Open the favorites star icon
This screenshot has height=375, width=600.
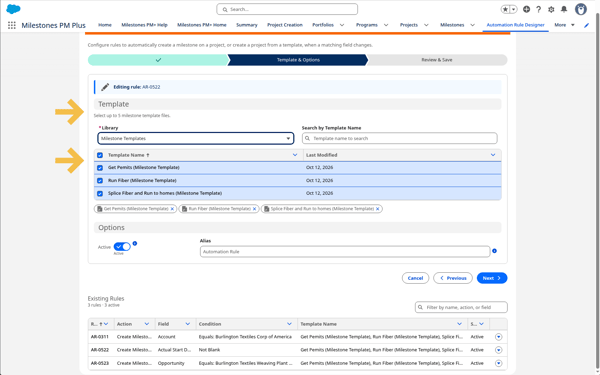[x=505, y=9]
